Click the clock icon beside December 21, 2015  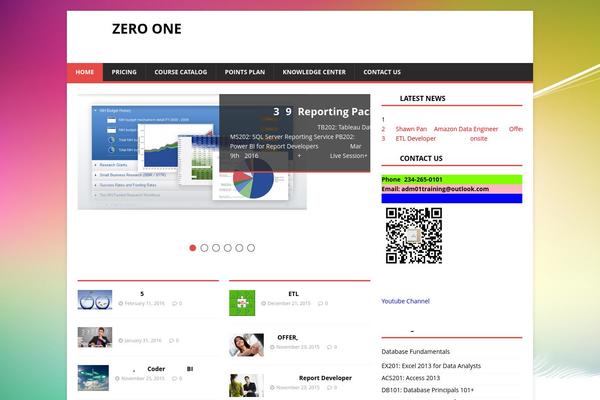click(263, 304)
